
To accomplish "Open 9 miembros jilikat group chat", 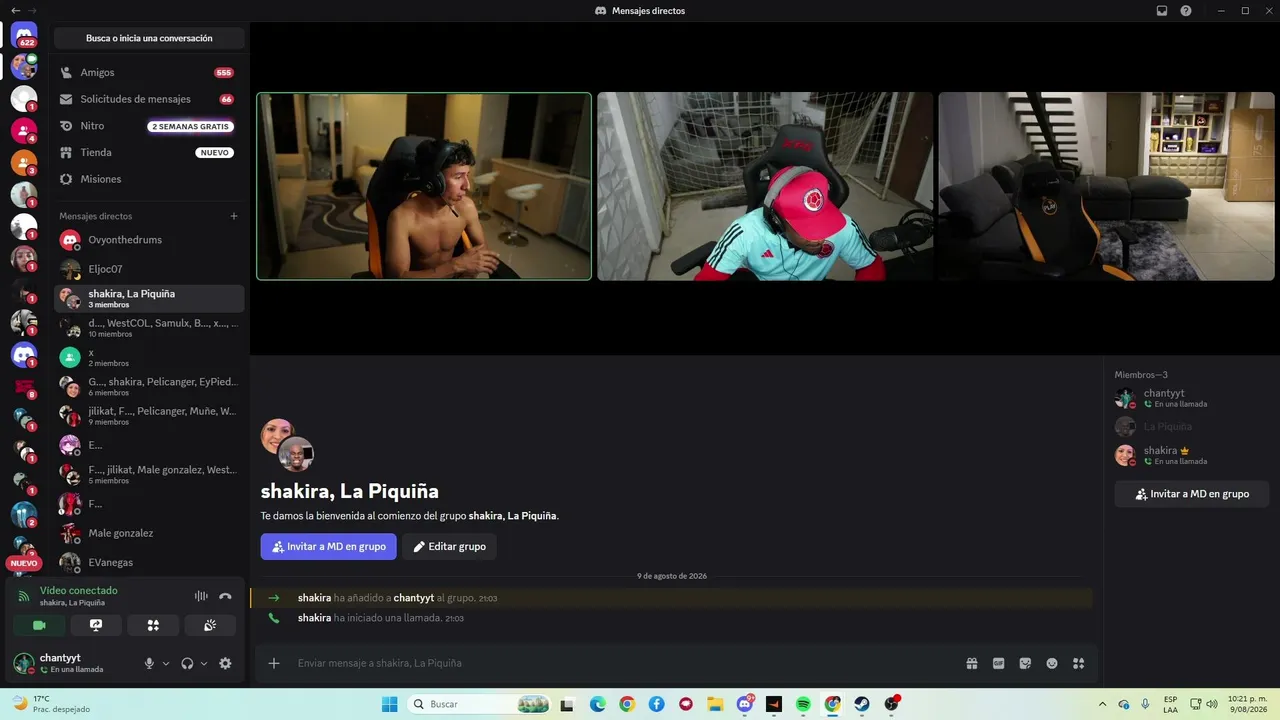I will click(149, 416).
